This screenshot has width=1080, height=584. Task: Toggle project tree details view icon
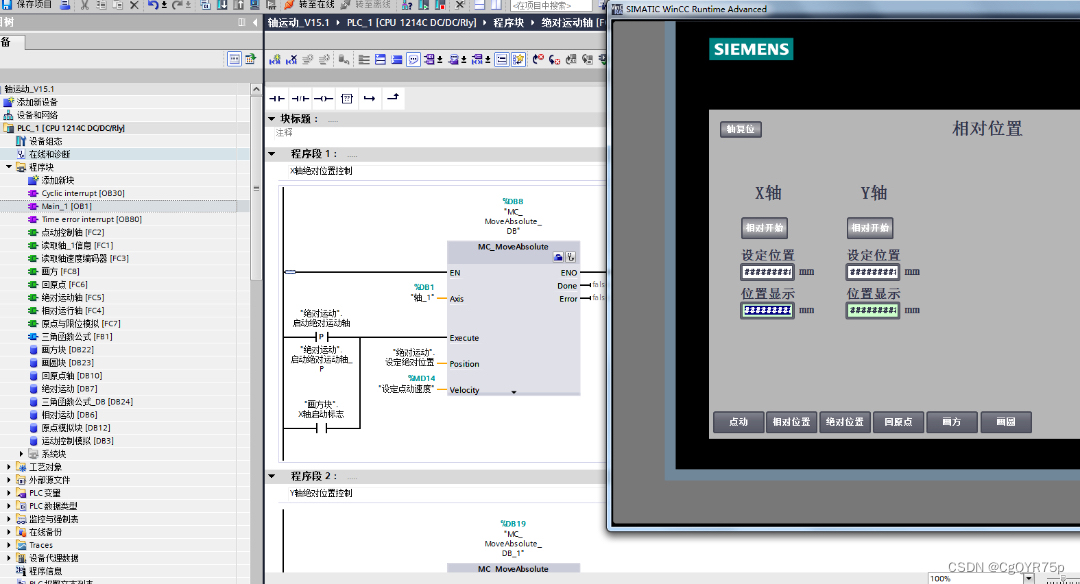tap(234, 59)
